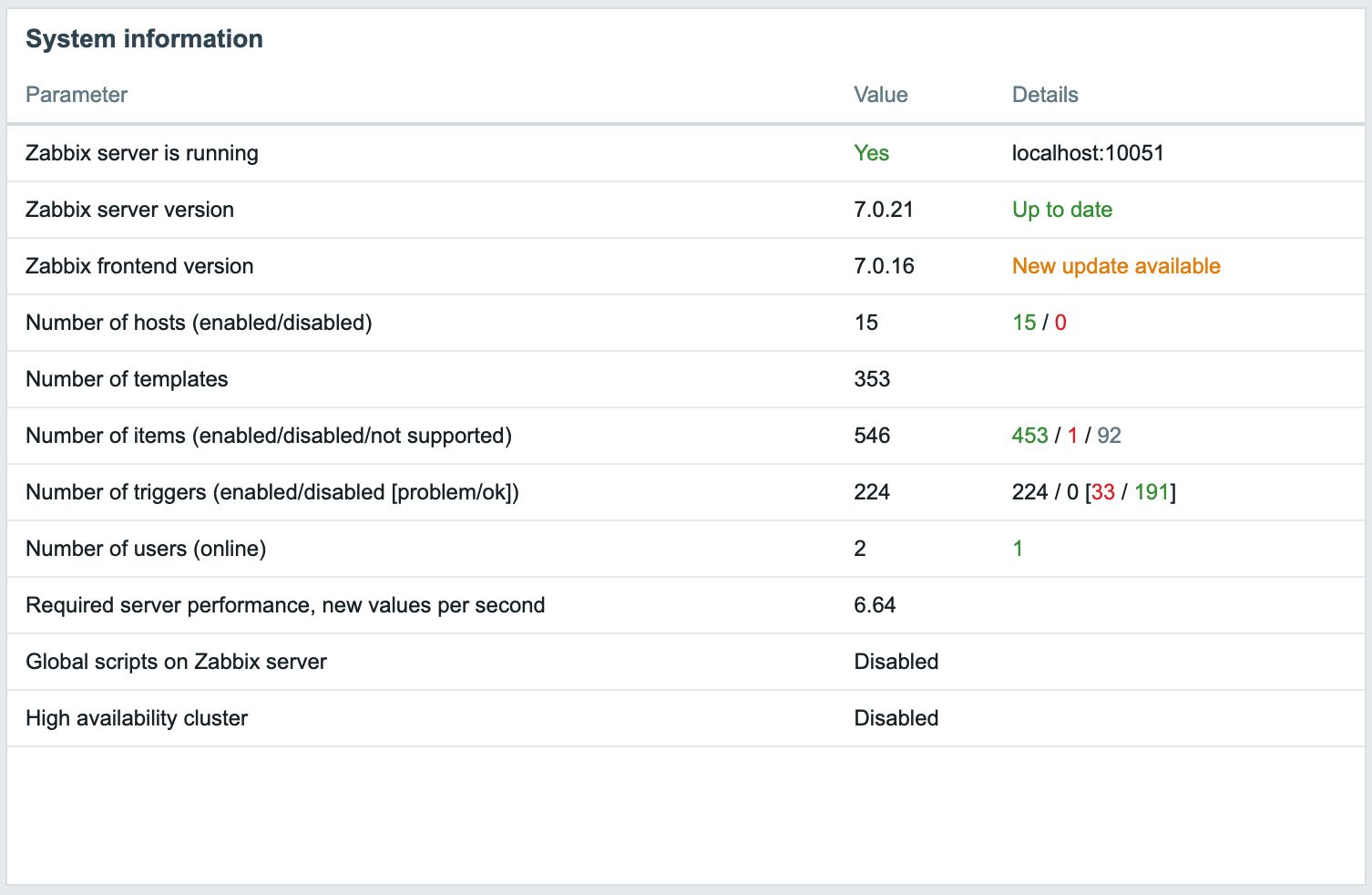The width and height of the screenshot is (1372, 895).
Task: Click Disabled value for High availability cluster
Action: point(896,718)
